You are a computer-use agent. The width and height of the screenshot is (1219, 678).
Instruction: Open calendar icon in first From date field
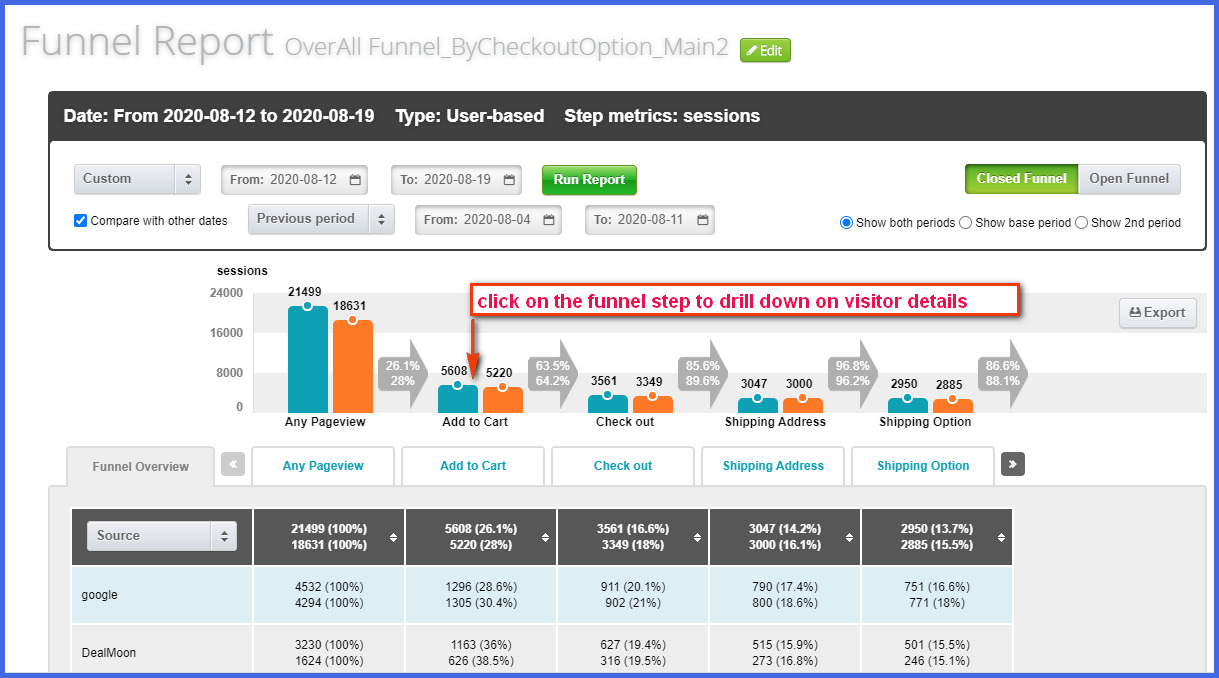(x=355, y=180)
